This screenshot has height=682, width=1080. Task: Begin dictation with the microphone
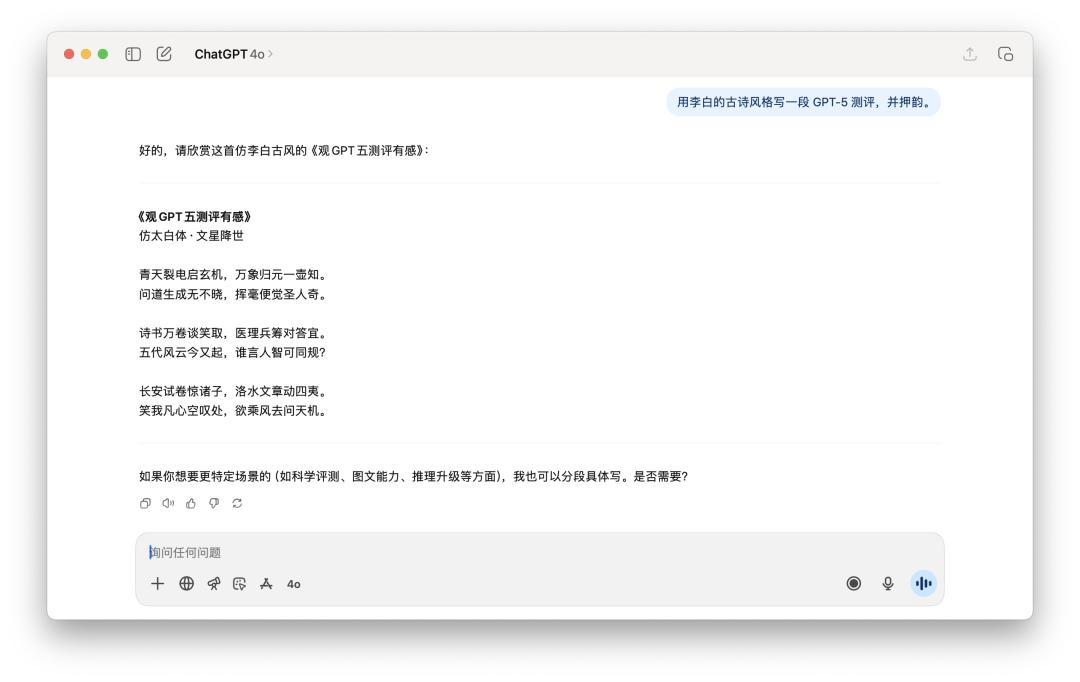[x=888, y=583]
